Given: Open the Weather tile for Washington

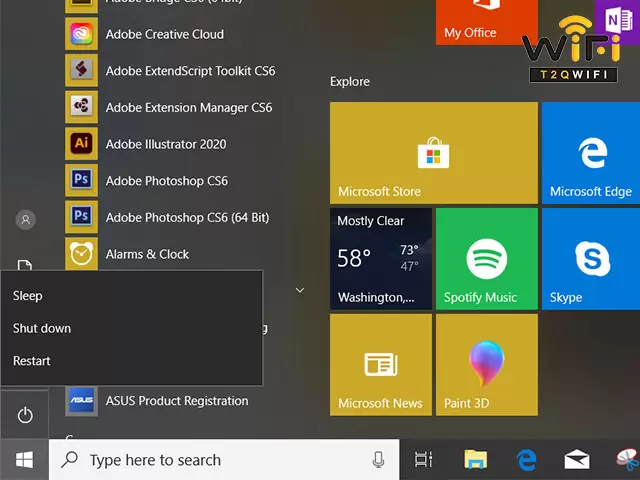Looking at the screenshot, I should pos(381,259).
